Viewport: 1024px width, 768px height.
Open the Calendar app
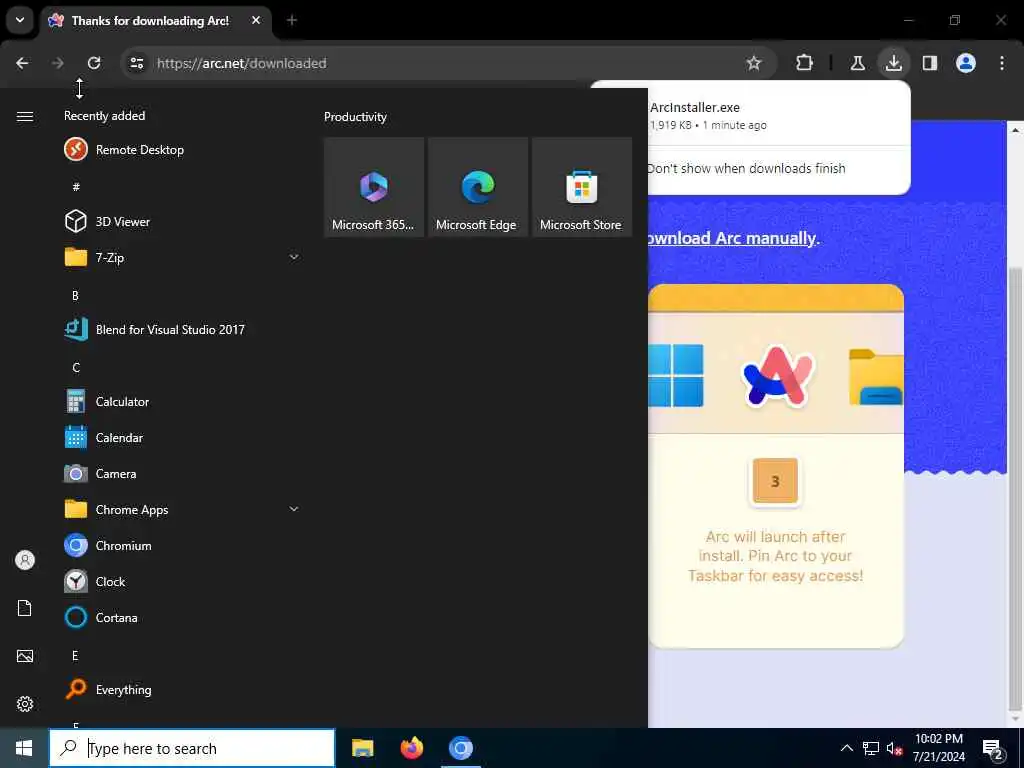(x=182, y=438)
